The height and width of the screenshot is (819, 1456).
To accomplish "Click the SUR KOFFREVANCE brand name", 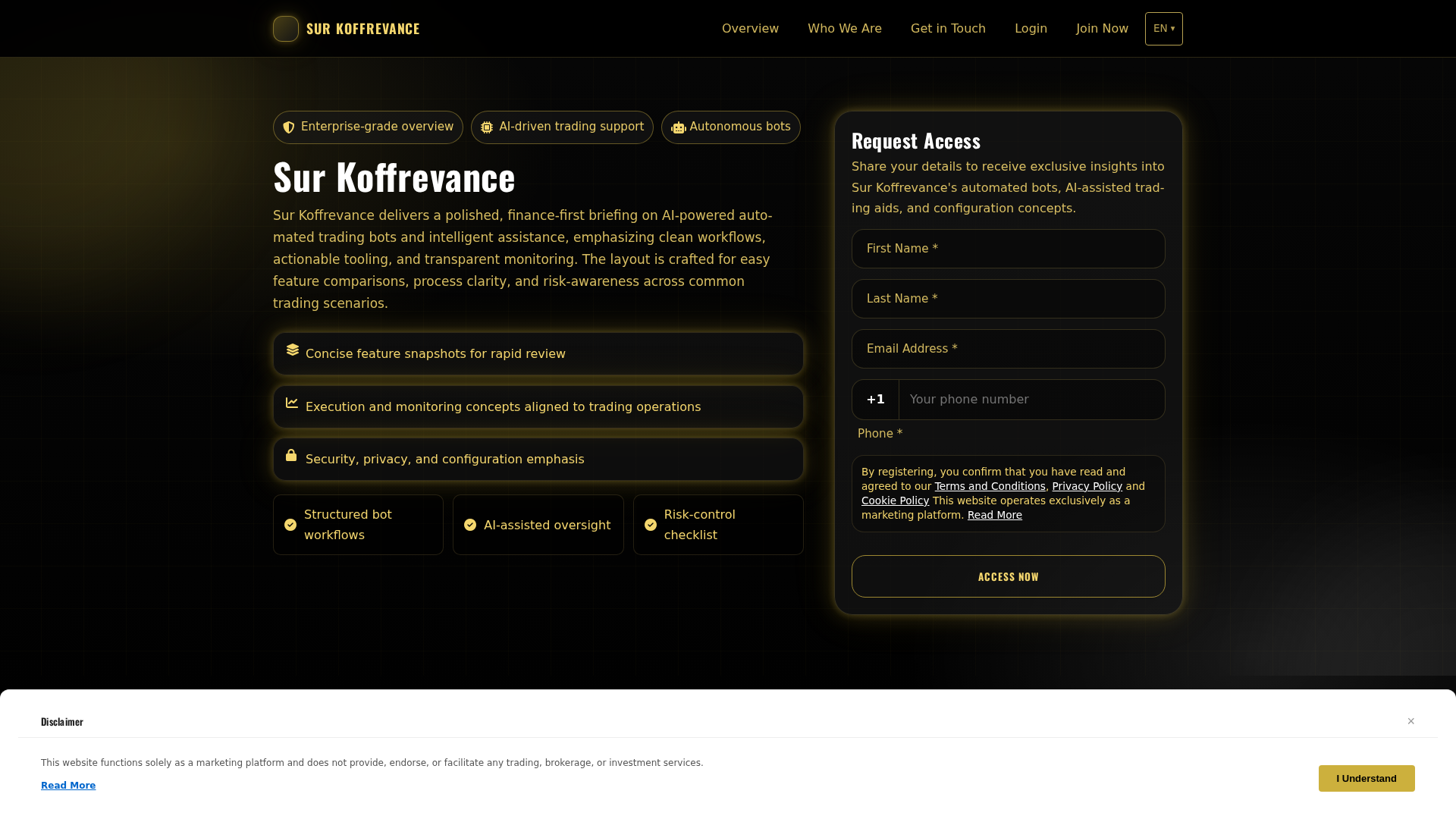I will tap(363, 29).
